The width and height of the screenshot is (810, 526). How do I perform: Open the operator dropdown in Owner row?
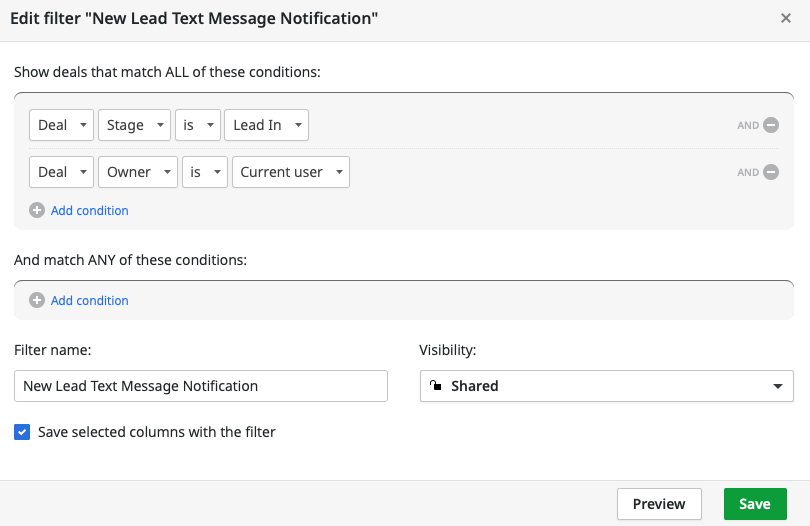pos(204,172)
